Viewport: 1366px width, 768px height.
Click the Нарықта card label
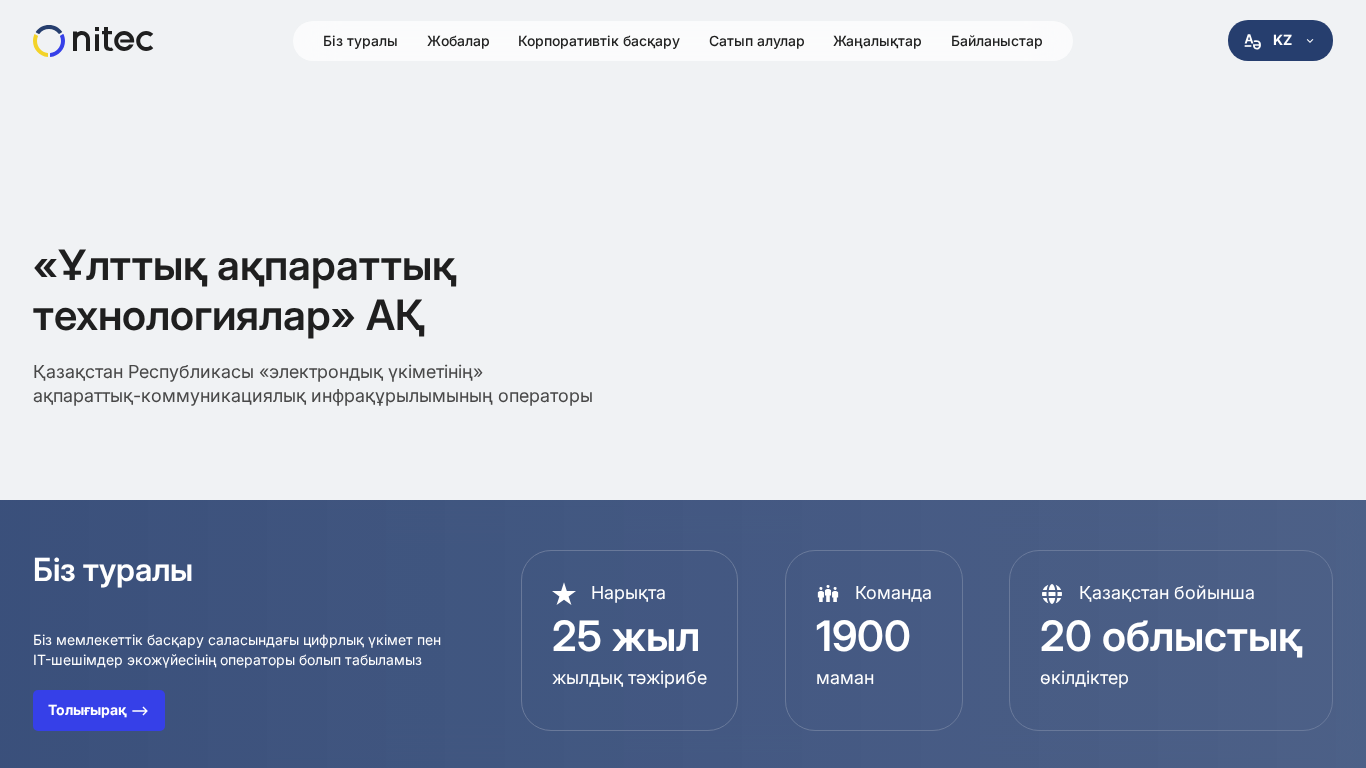point(628,593)
